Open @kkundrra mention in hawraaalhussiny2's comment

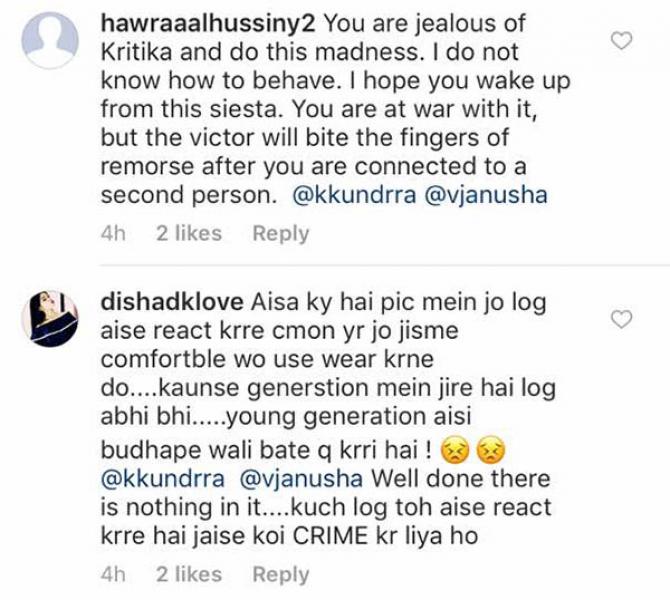[354, 195]
